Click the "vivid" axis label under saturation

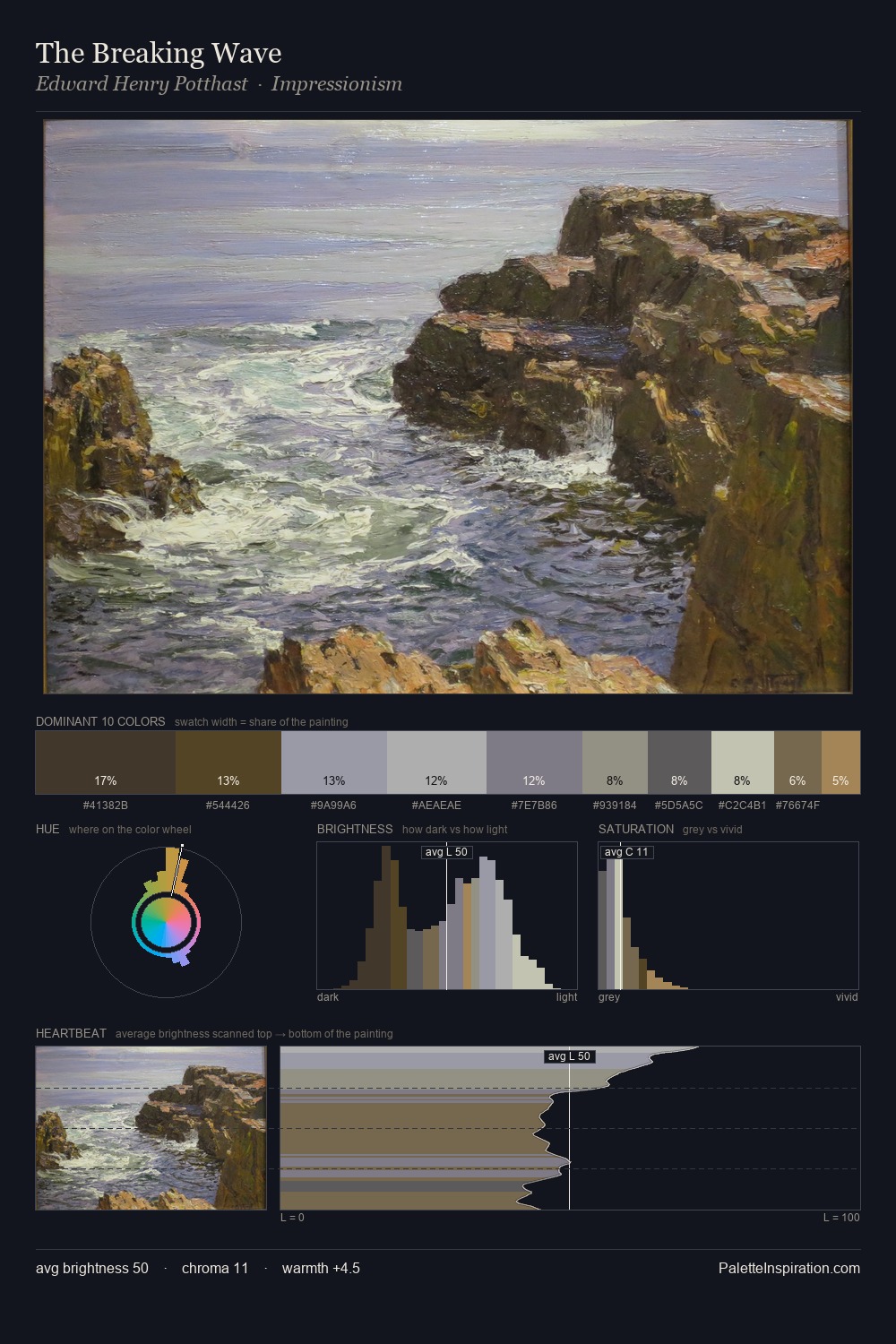(x=847, y=997)
